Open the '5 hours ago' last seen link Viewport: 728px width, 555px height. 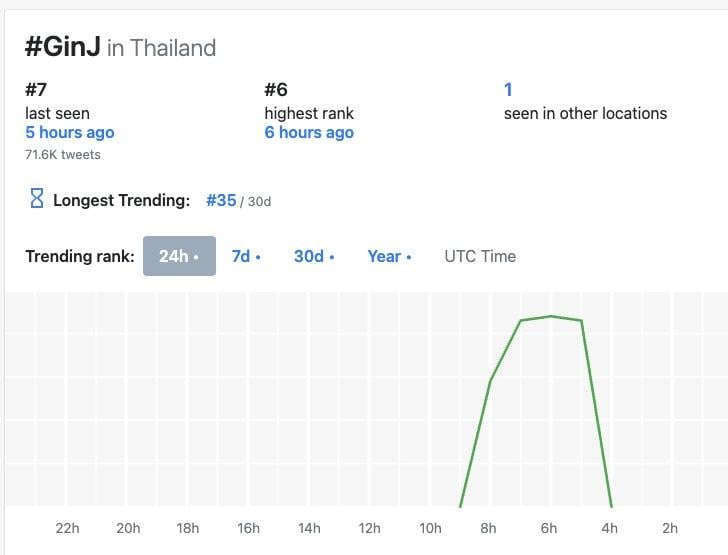70,133
